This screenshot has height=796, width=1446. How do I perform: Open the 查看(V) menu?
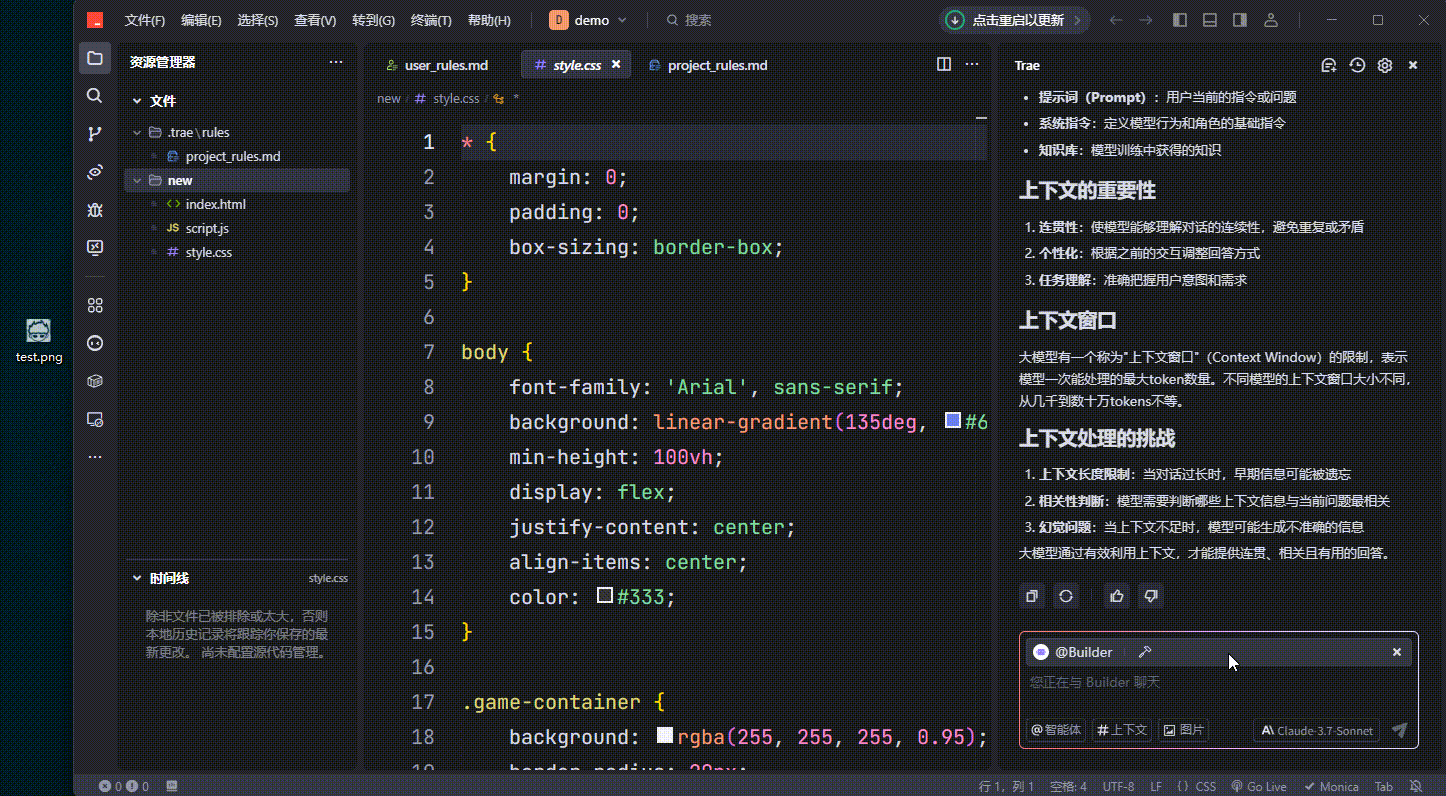coord(315,20)
